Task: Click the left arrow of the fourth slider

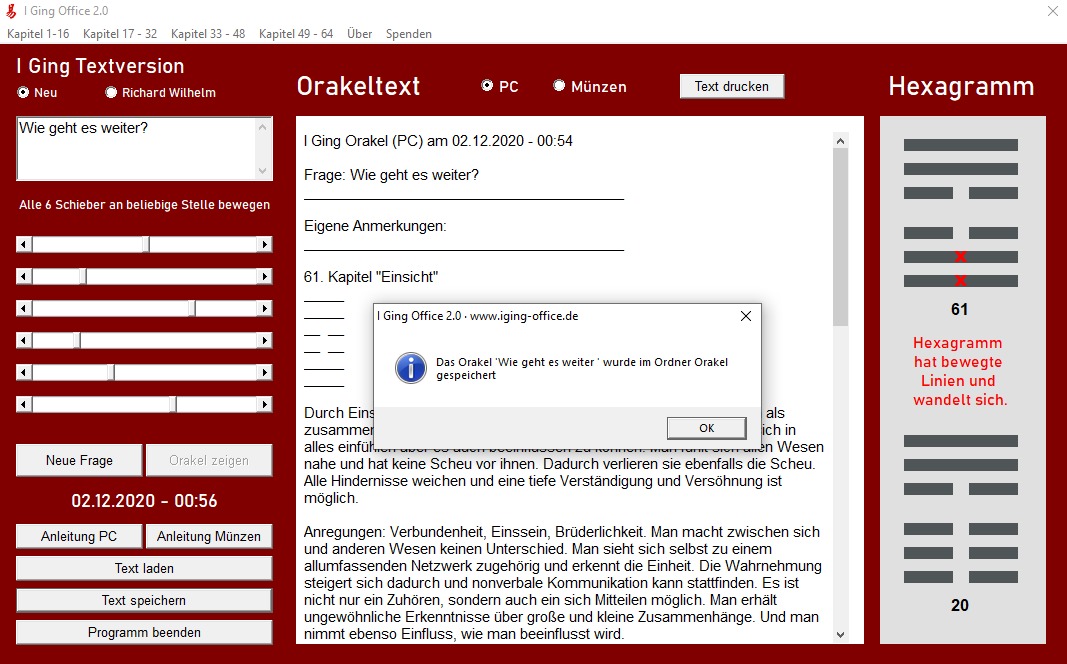Action: tap(24, 340)
